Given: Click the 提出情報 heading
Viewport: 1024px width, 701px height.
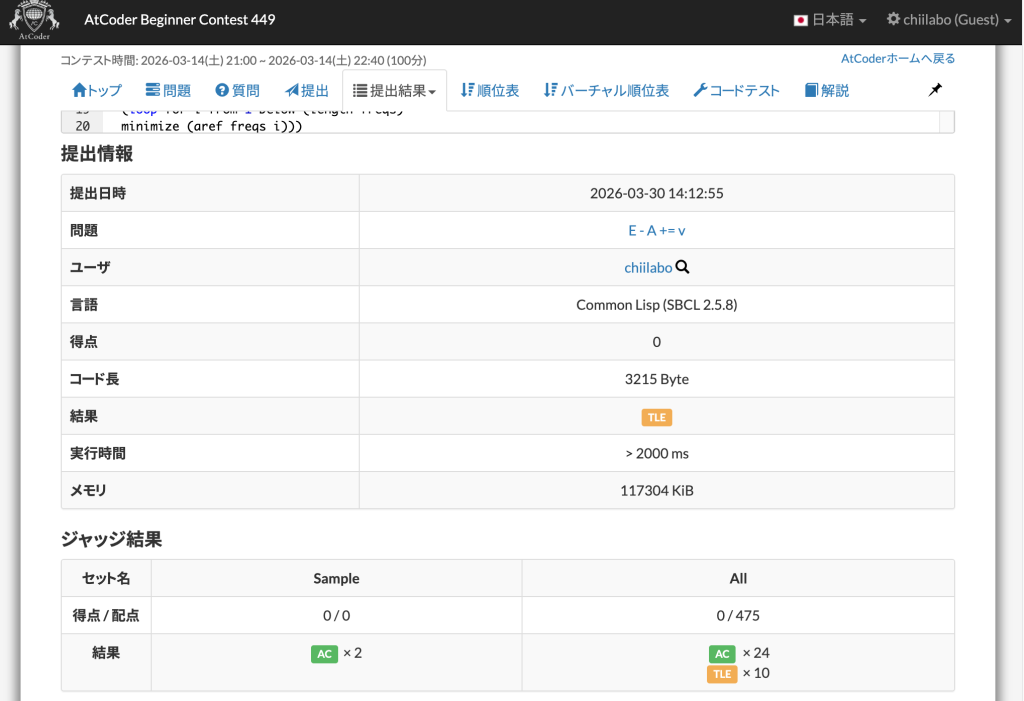Looking at the screenshot, I should pyautogui.click(x=97, y=154).
